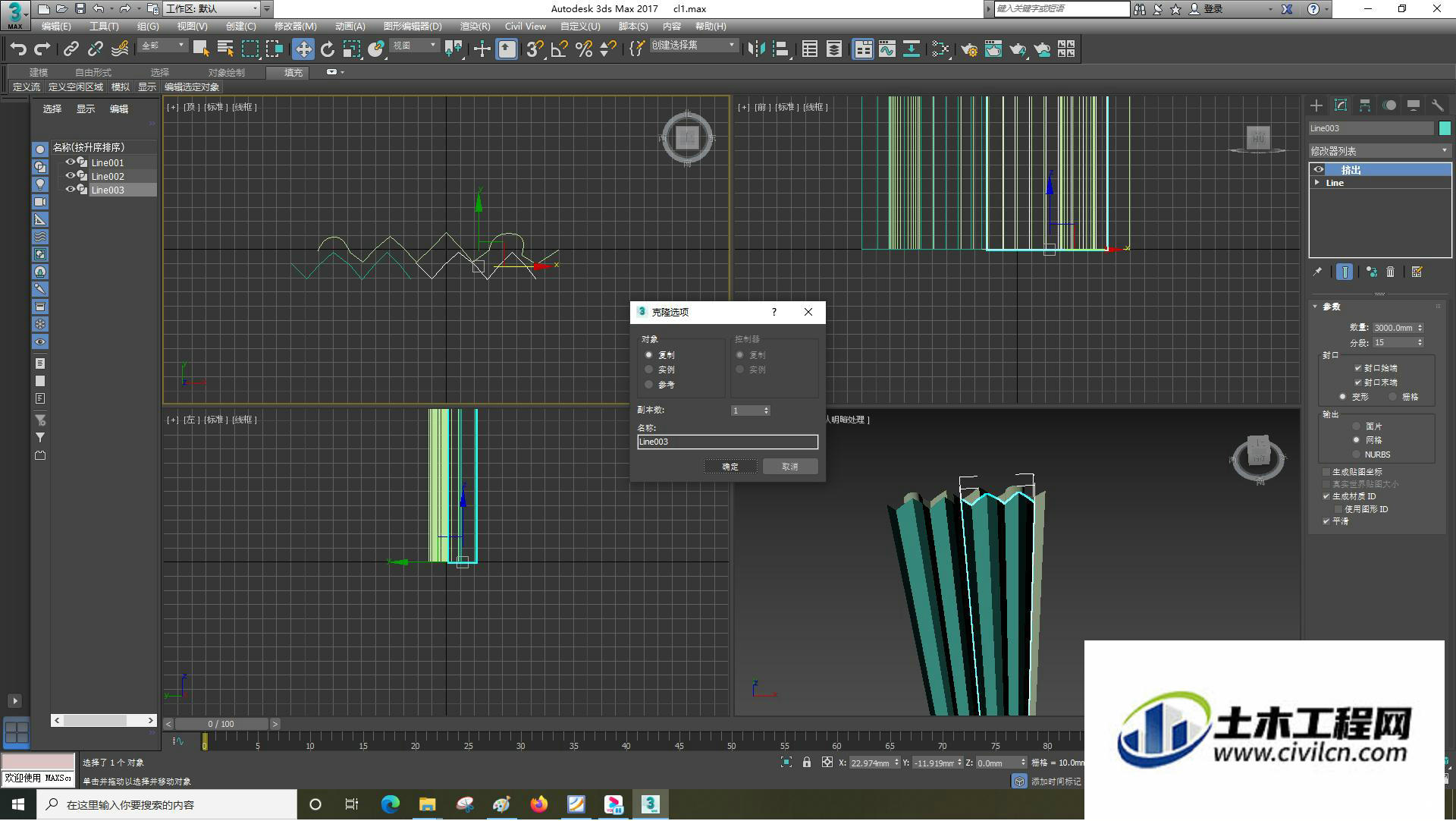Click Configure Modifier Sets icon
1456x821 pixels.
click(x=1417, y=272)
